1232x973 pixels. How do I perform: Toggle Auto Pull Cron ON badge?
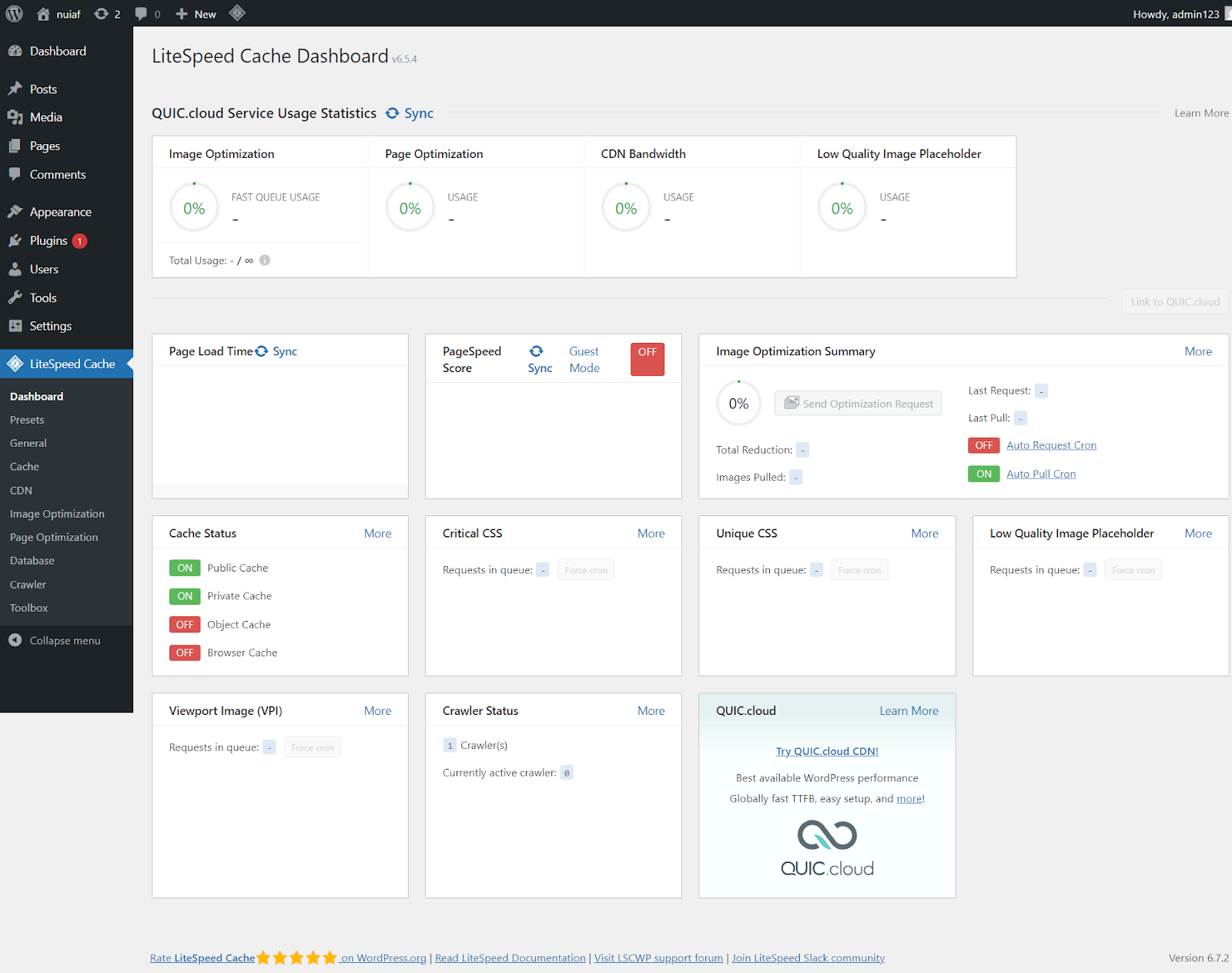click(x=983, y=474)
